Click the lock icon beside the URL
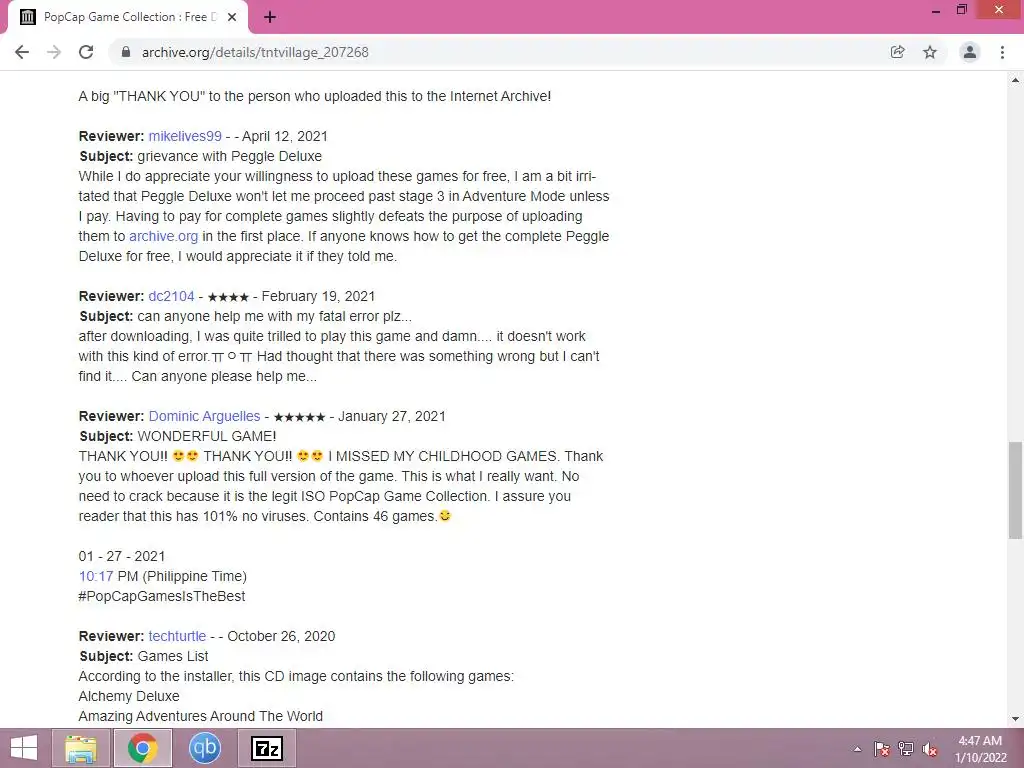Viewport: 1024px width, 768px height. click(126, 52)
